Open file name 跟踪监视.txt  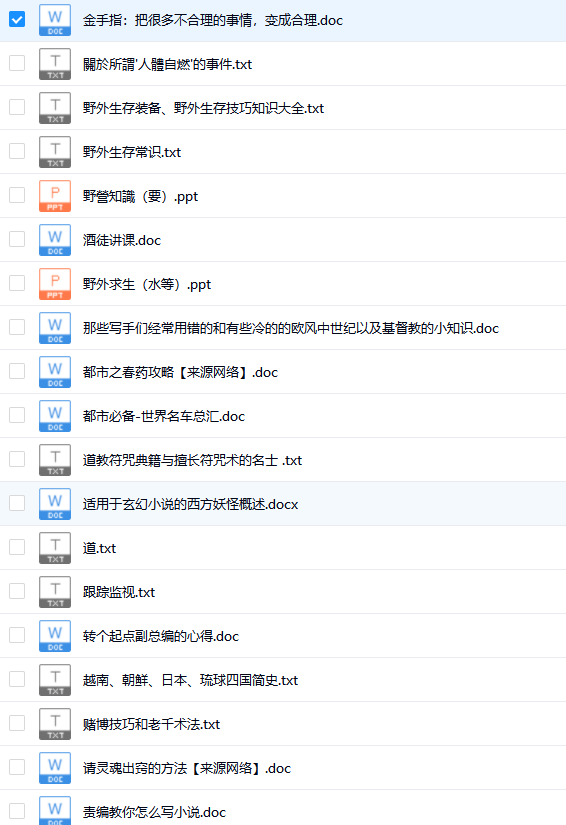pyautogui.click(x=119, y=592)
